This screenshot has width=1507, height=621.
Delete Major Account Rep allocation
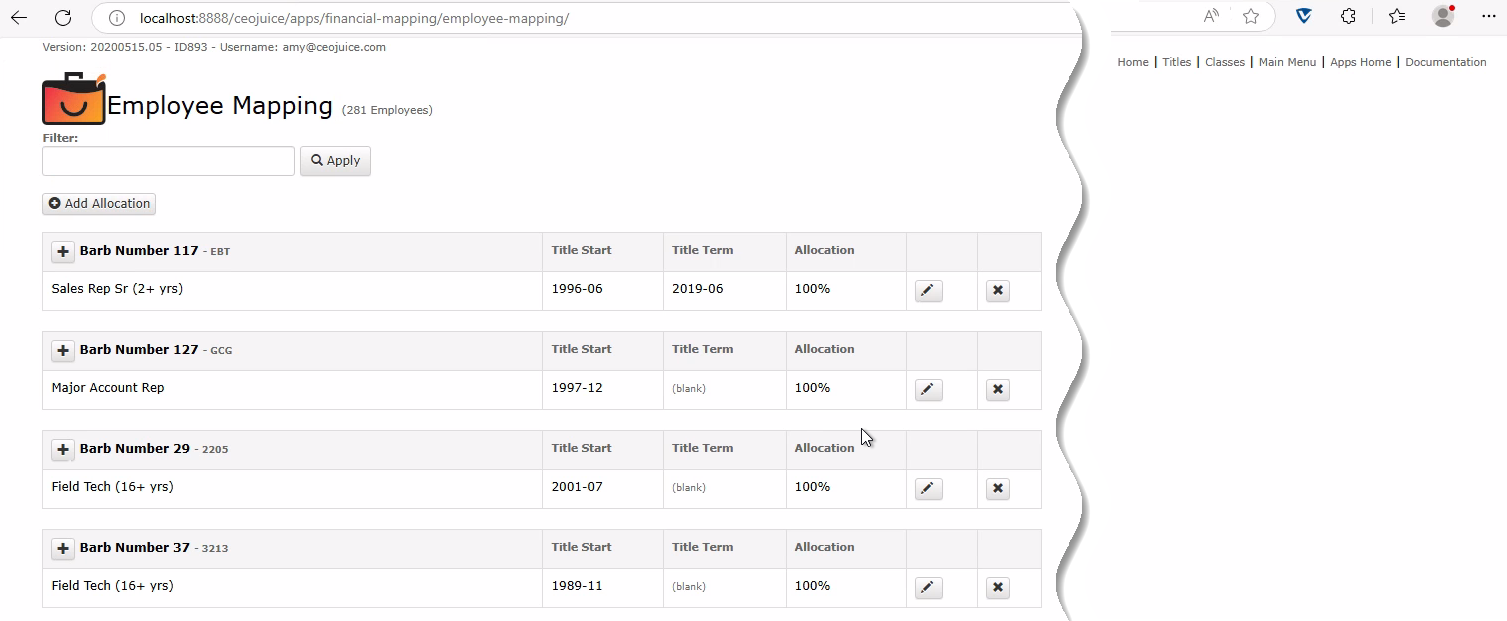[x=997, y=390]
